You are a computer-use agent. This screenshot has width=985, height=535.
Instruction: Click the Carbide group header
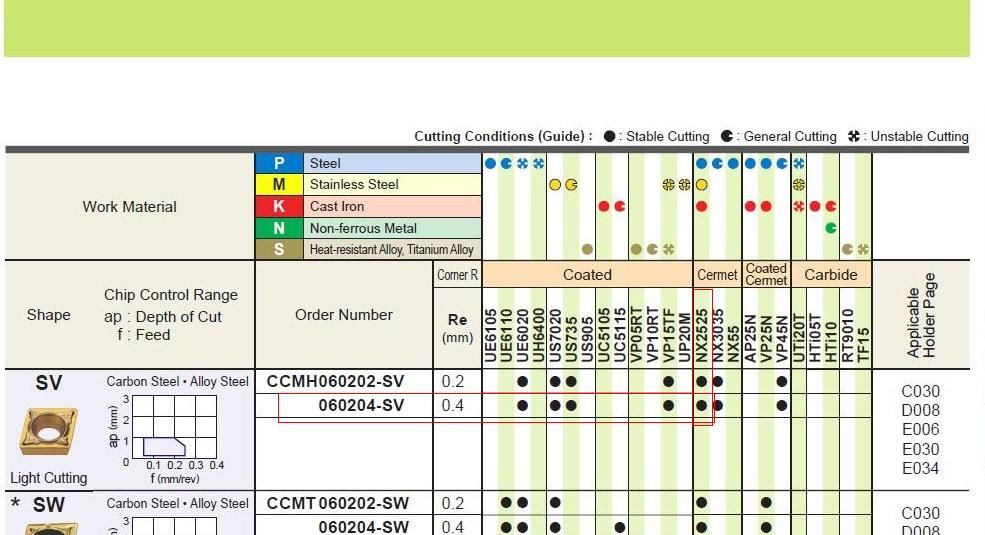(830, 275)
